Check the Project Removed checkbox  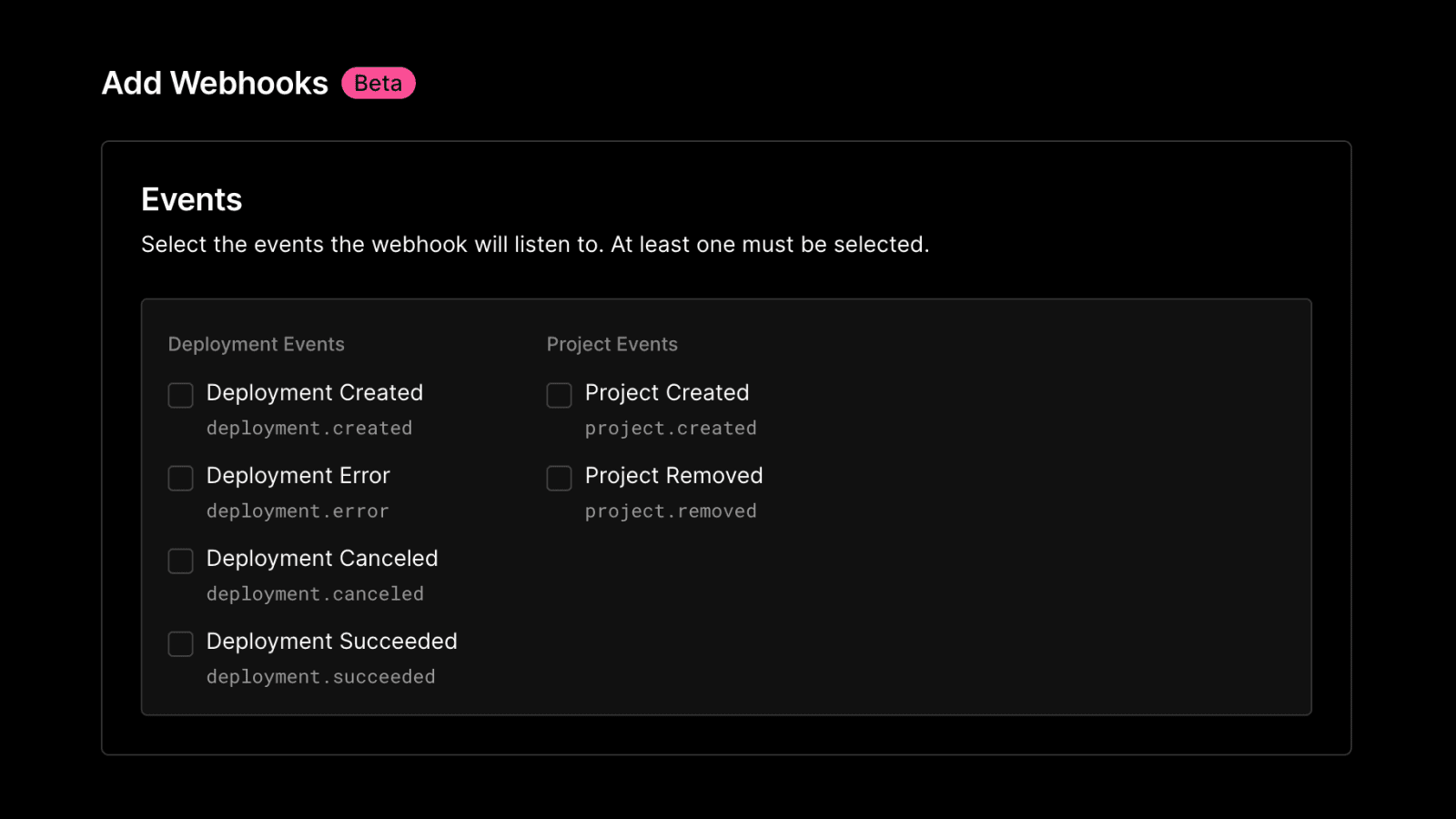[559, 478]
